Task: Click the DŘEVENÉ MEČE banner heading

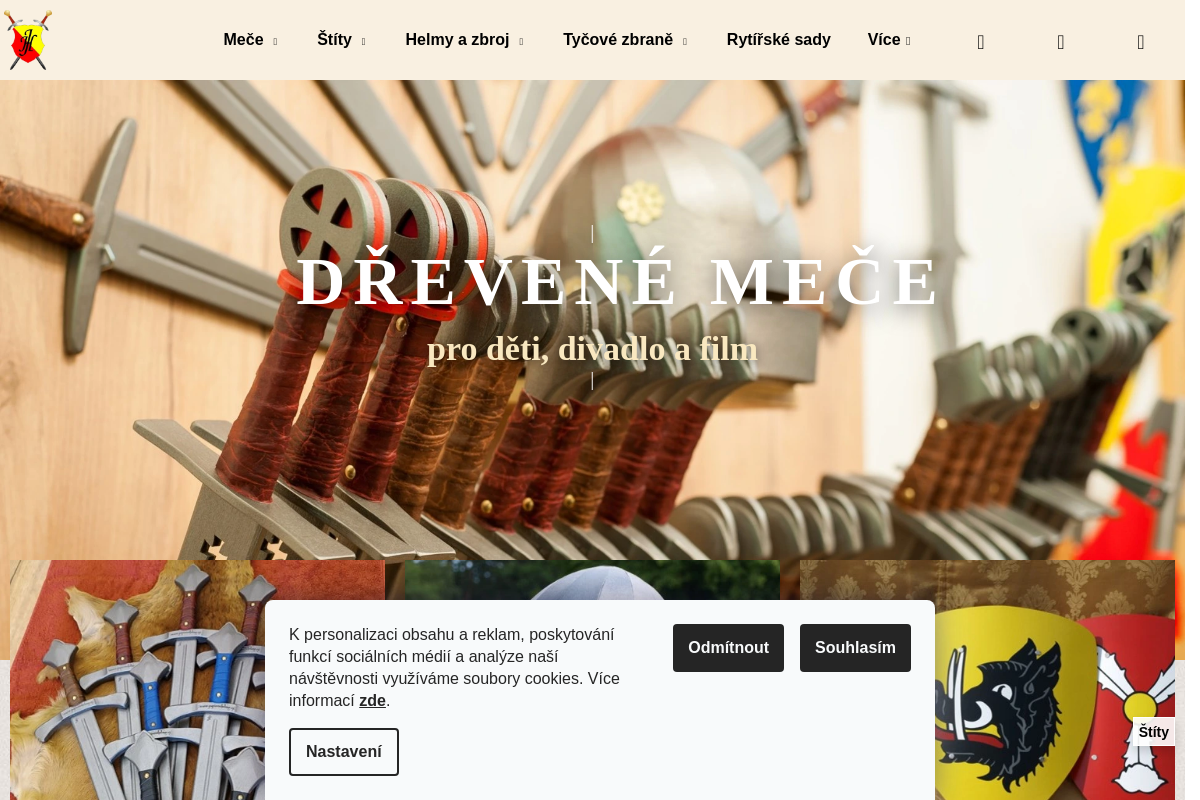Action: (x=619, y=282)
